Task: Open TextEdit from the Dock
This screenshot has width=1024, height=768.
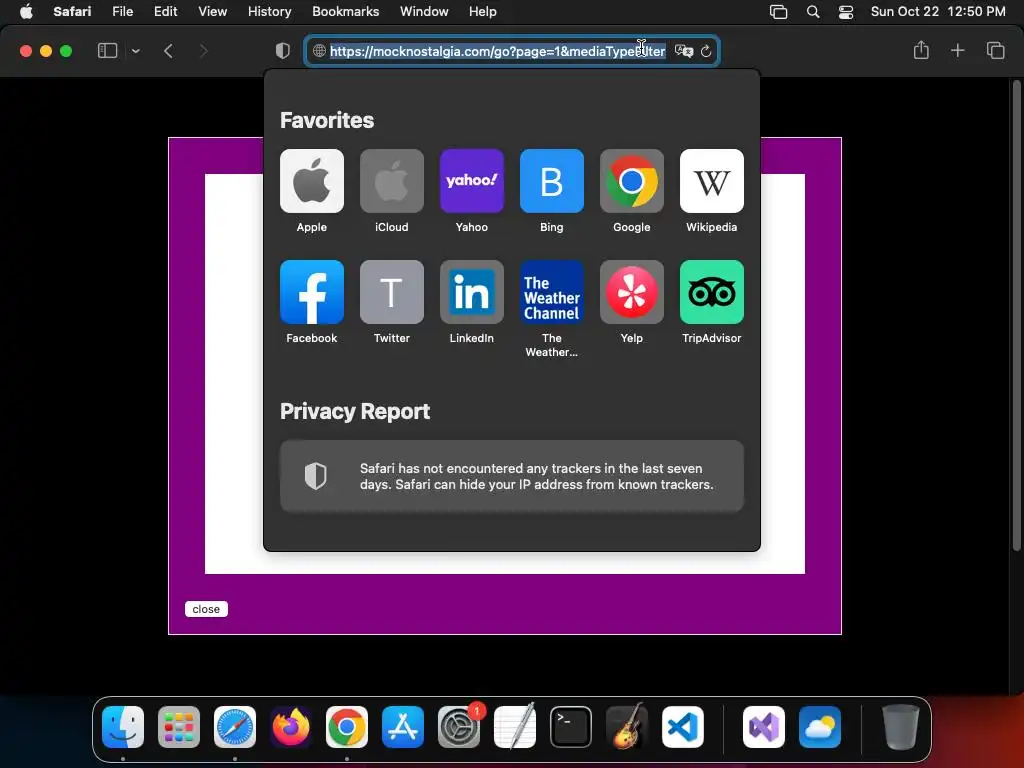Action: (x=515, y=727)
